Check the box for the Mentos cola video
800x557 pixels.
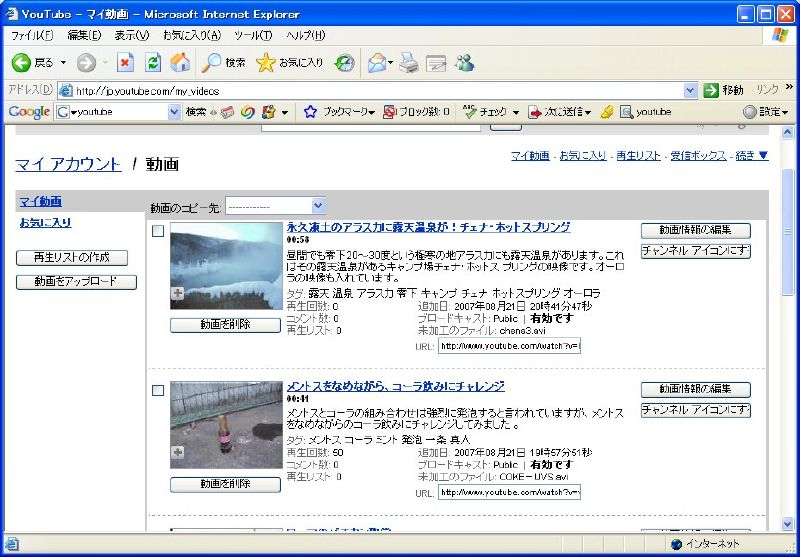point(158,390)
